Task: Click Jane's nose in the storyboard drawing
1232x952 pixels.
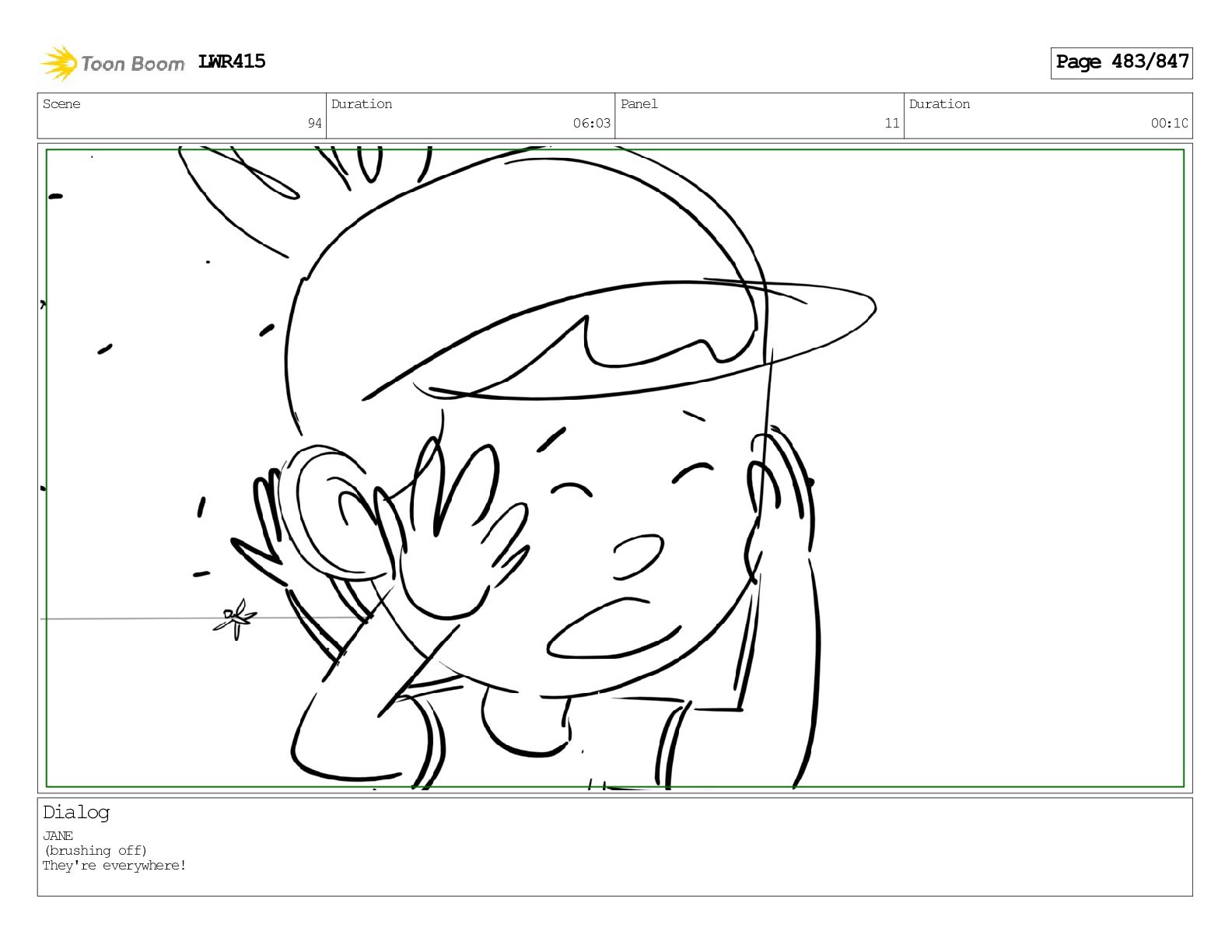Action: point(638,557)
